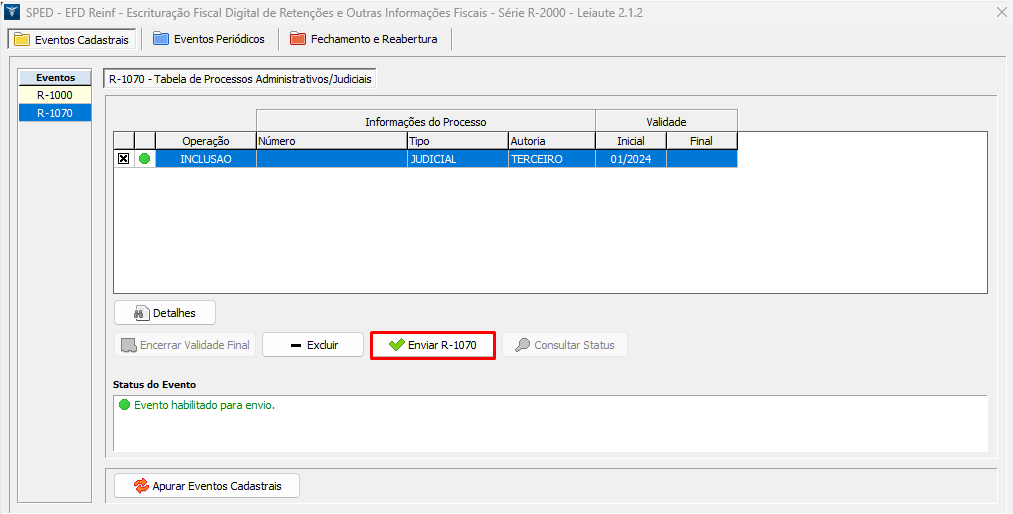Image resolution: width=1013 pixels, height=514 pixels.
Task: Click the green status circle in INCLUSAO row
Action: [145, 158]
